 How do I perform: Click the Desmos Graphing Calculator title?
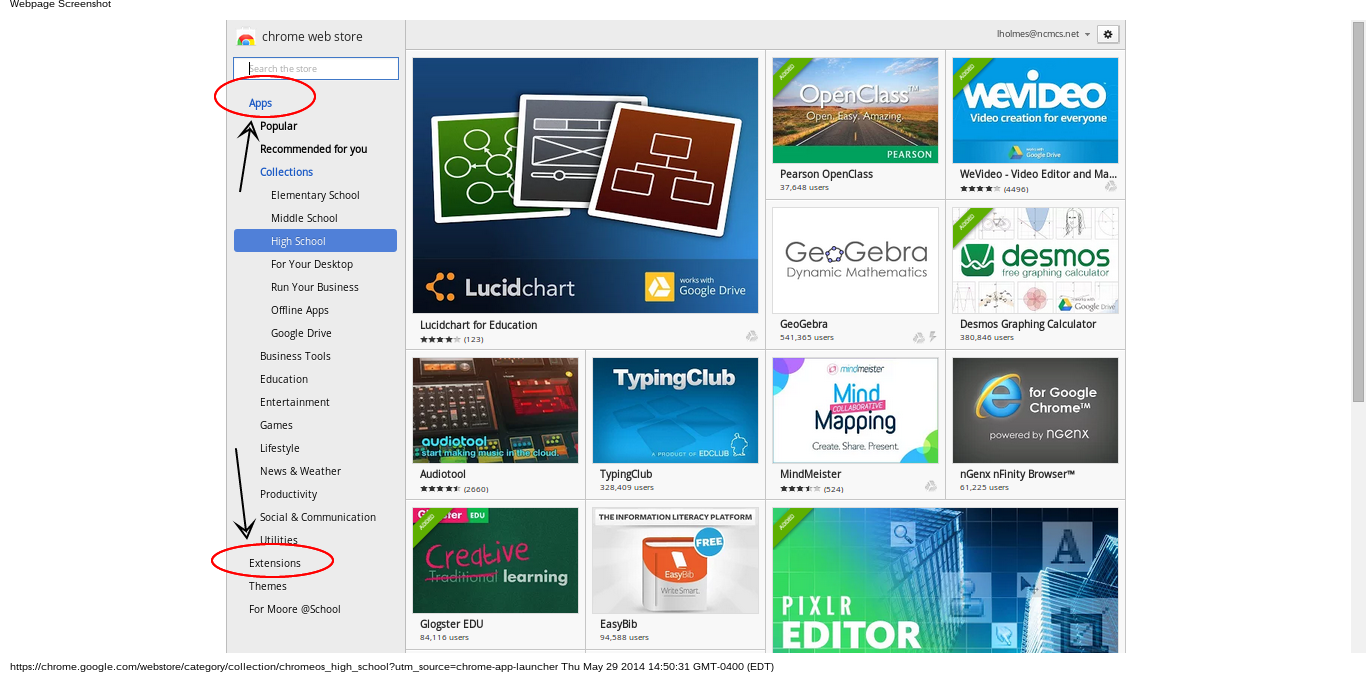(x=1028, y=324)
